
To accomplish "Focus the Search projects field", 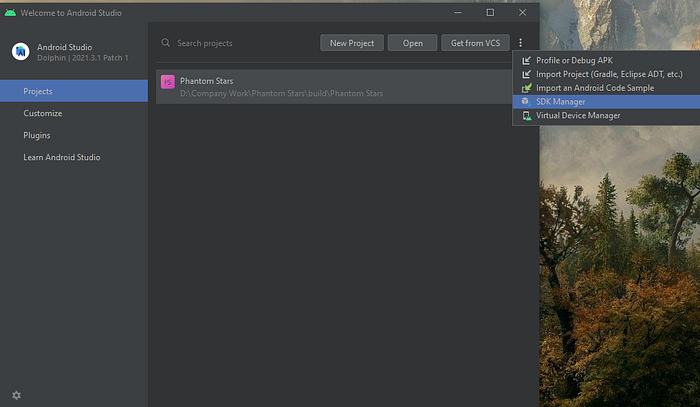I will tap(237, 43).
